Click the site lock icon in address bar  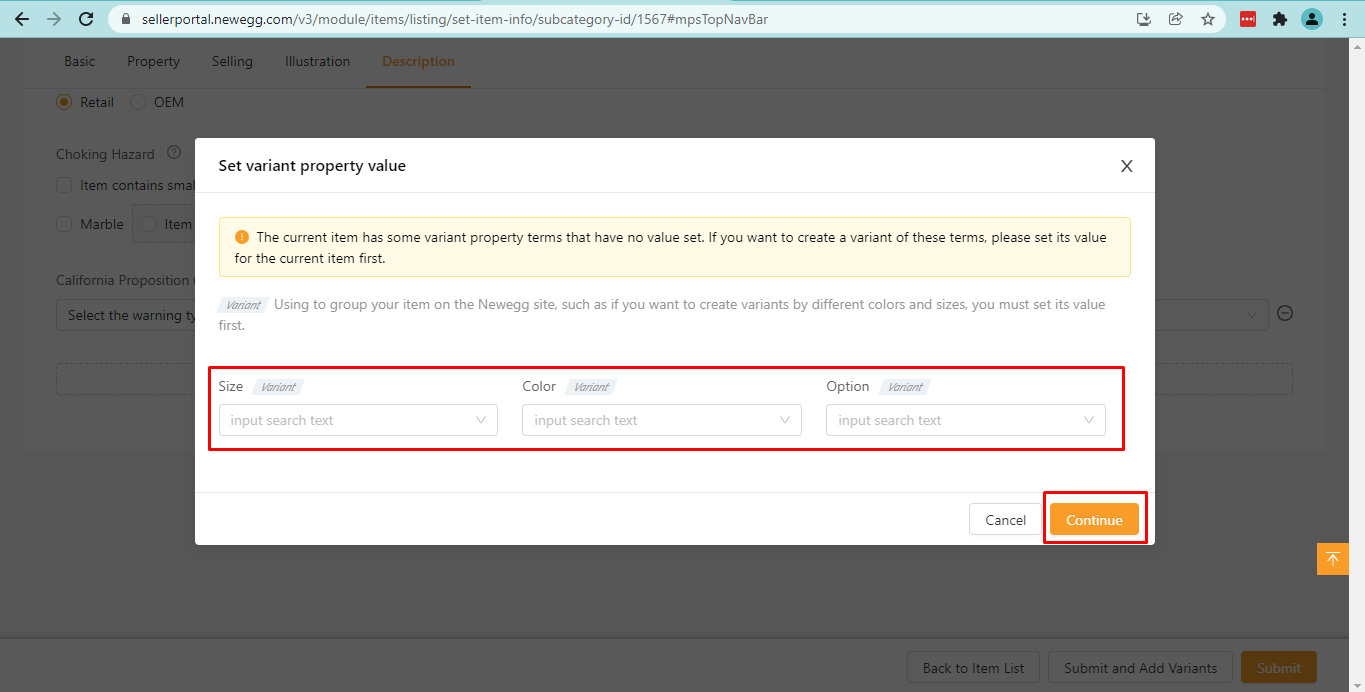click(125, 19)
